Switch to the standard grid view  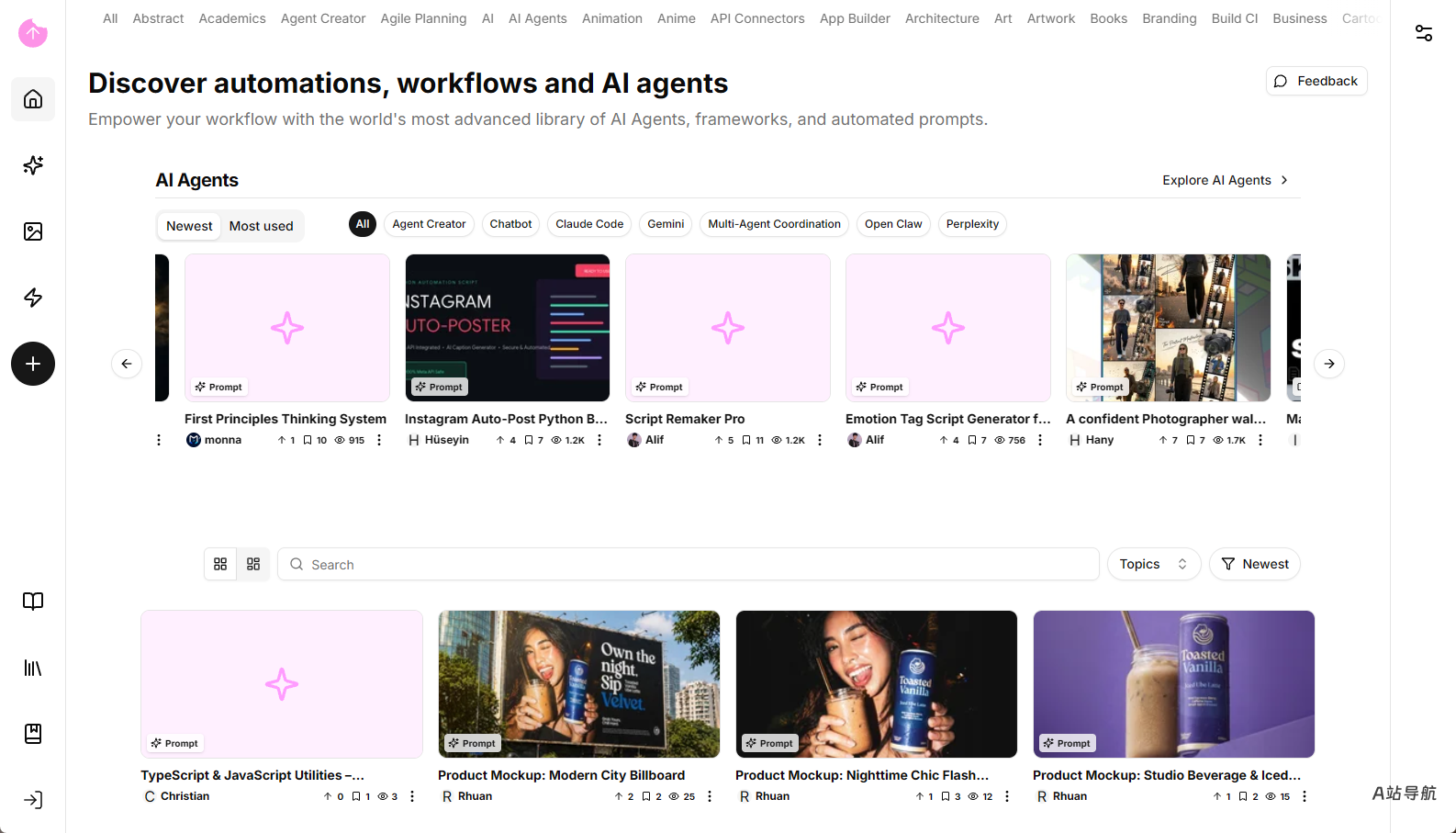[220, 564]
